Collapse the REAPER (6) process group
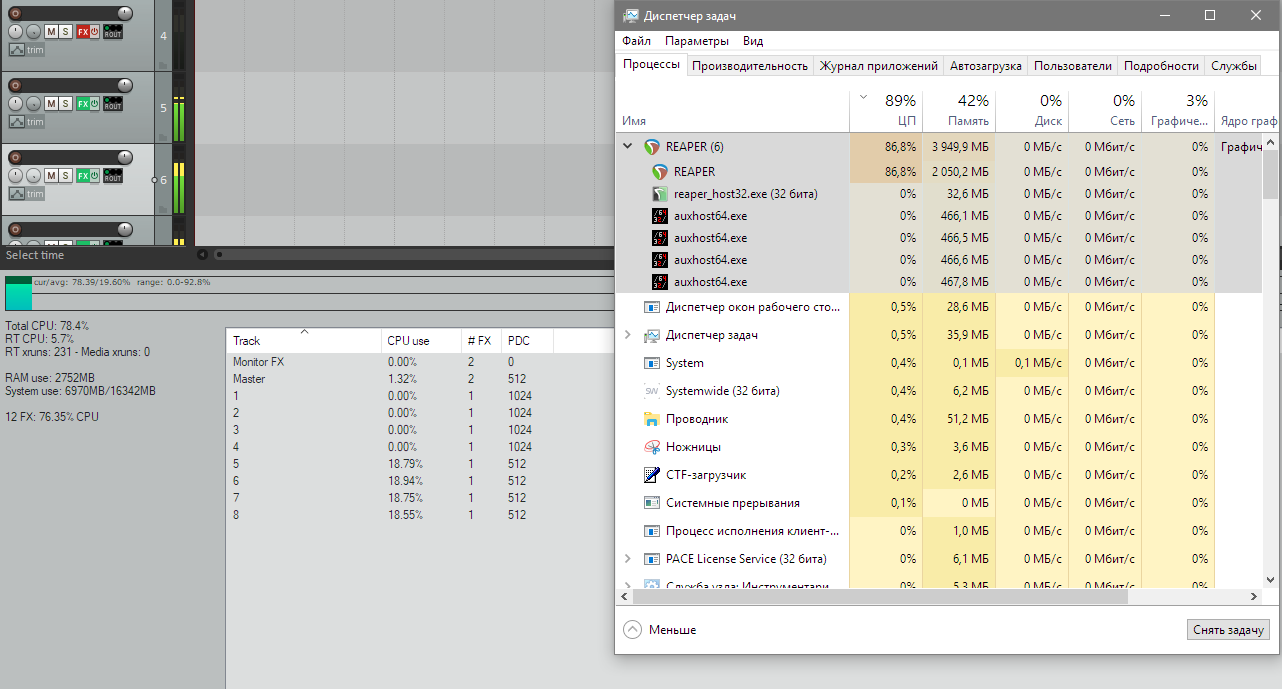 click(628, 147)
